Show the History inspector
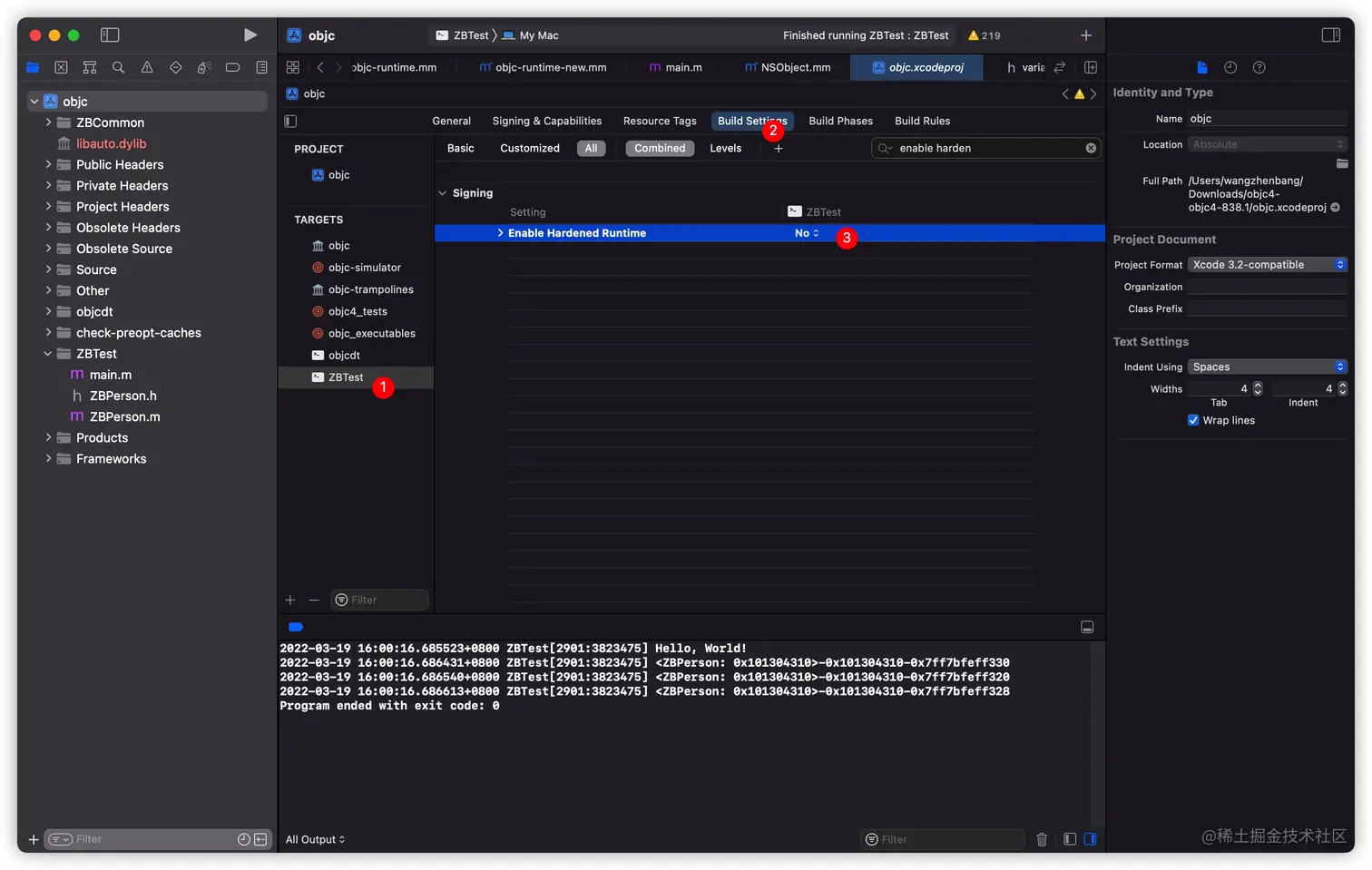 (1230, 67)
